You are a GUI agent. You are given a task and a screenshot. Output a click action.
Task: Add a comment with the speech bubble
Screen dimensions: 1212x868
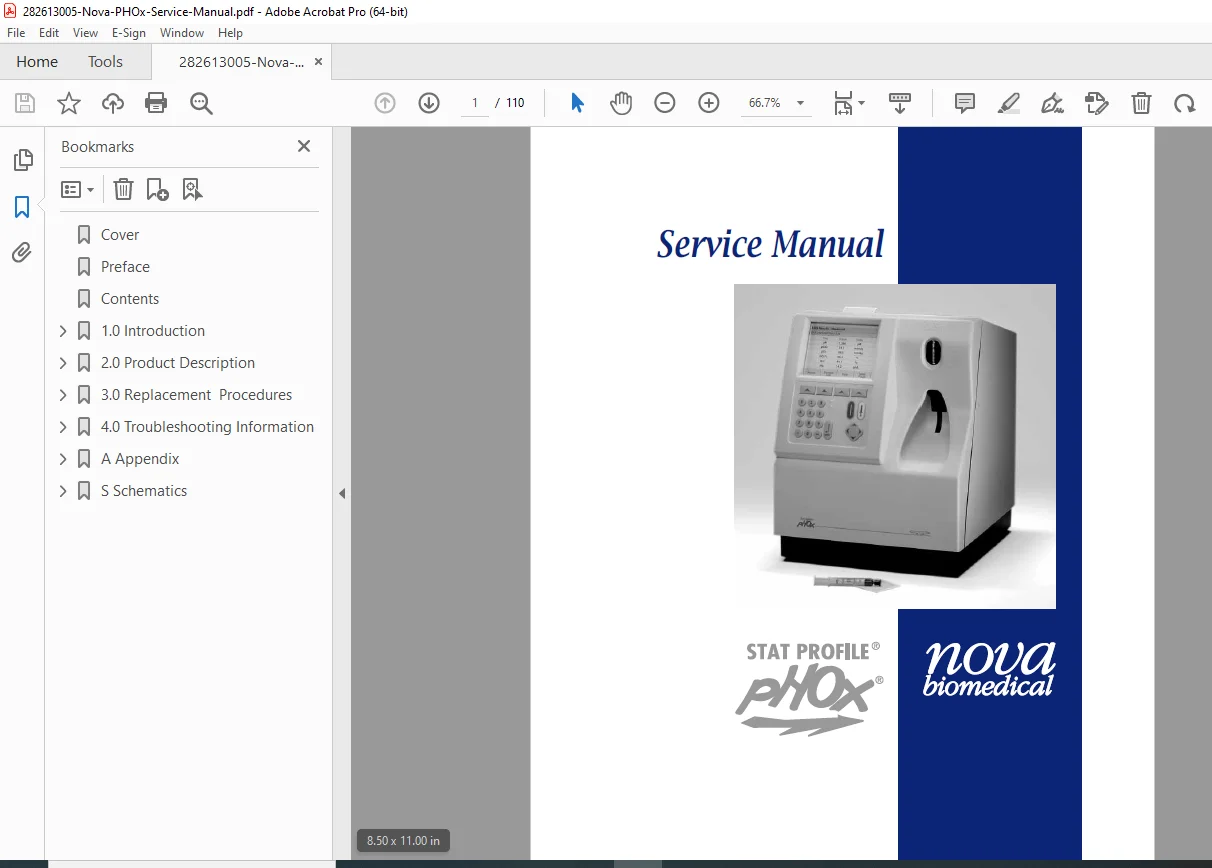[965, 103]
